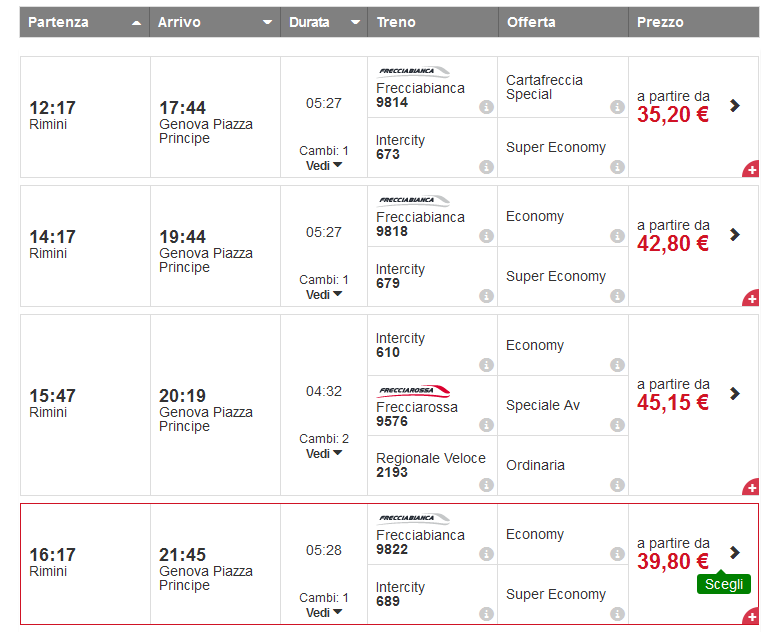Choose arrow next to 45,15 € price

tap(735, 393)
